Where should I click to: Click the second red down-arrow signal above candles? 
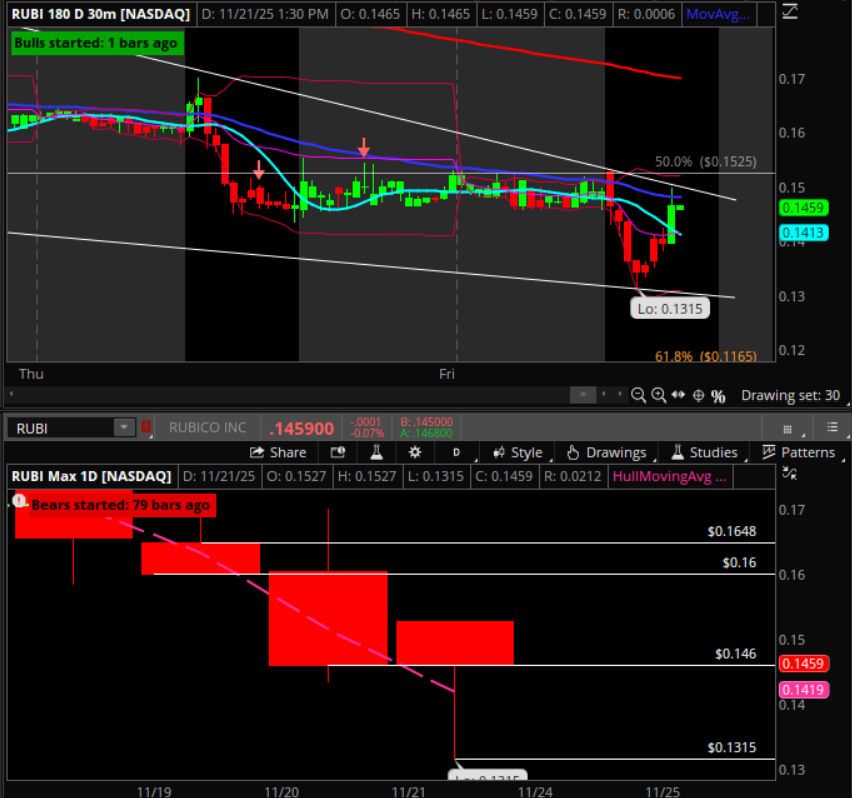pos(364,147)
